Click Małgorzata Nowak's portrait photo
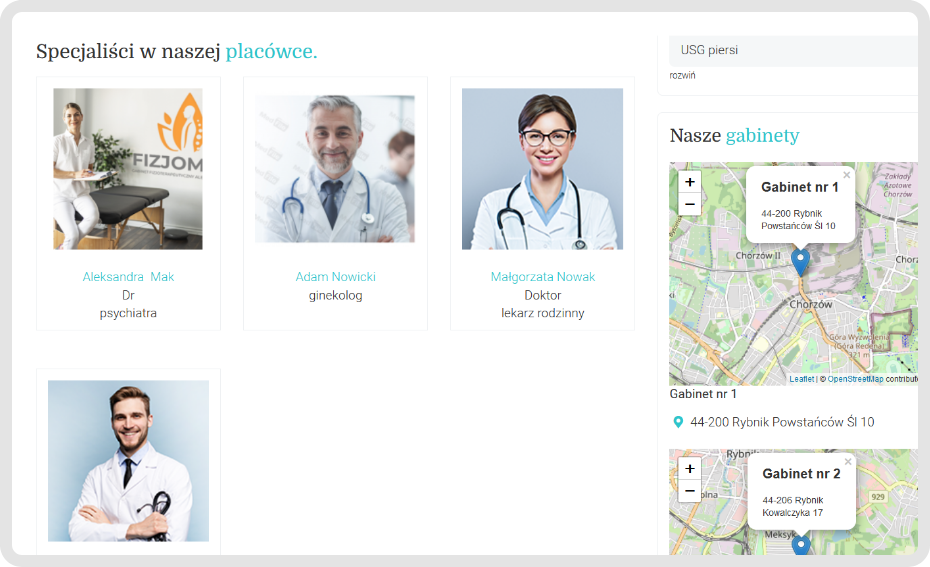The width and height of the screenshot is (930, 567). click(542, 169)
